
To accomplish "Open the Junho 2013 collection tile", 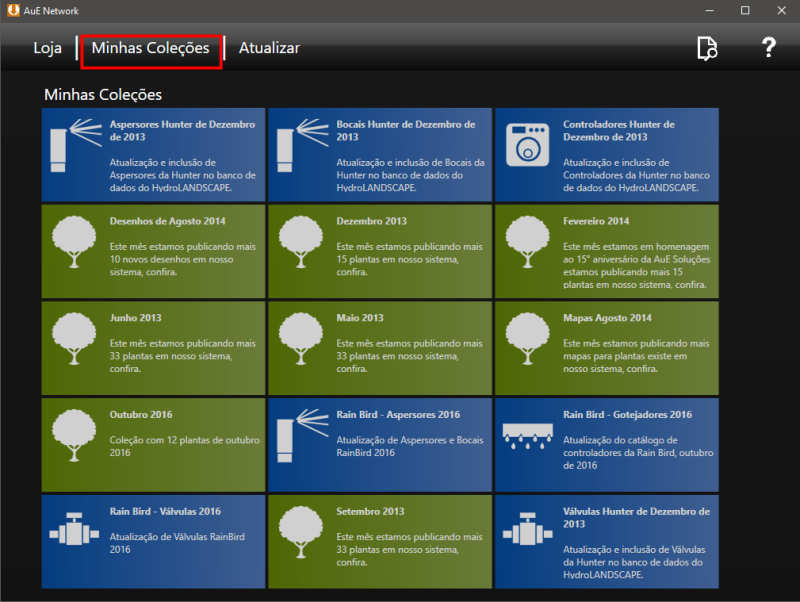I will (153, 347).
